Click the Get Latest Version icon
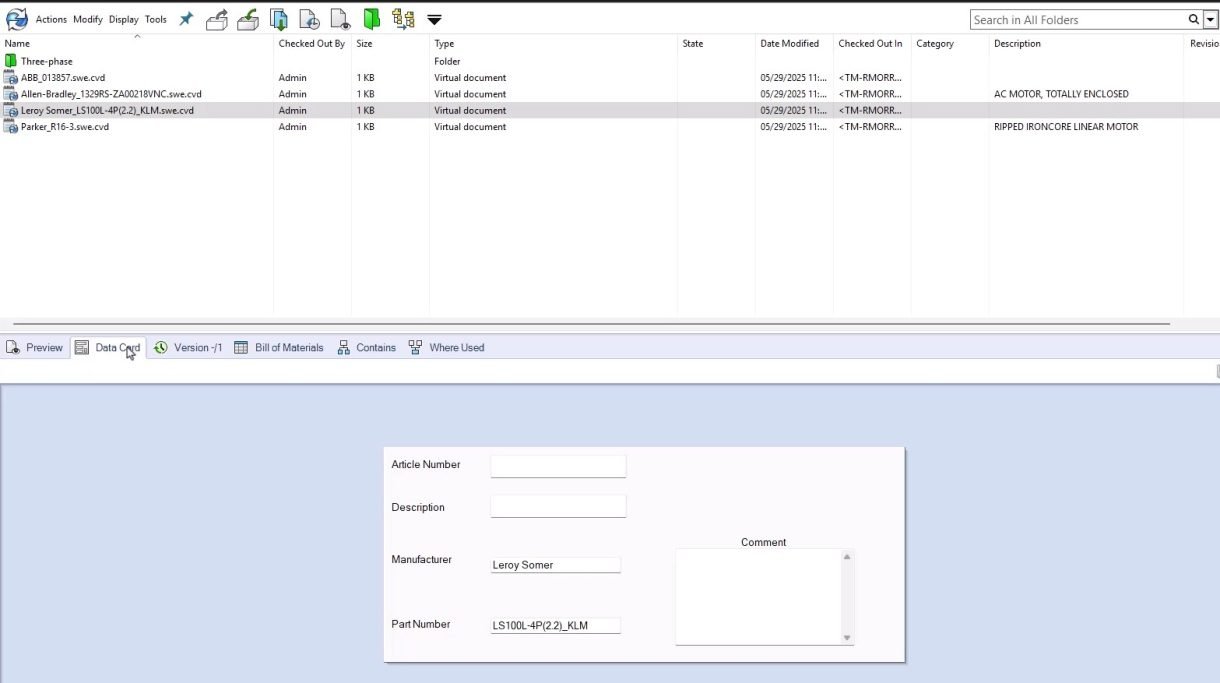This screenshot has height=683, width=1220. pos(280,19)
